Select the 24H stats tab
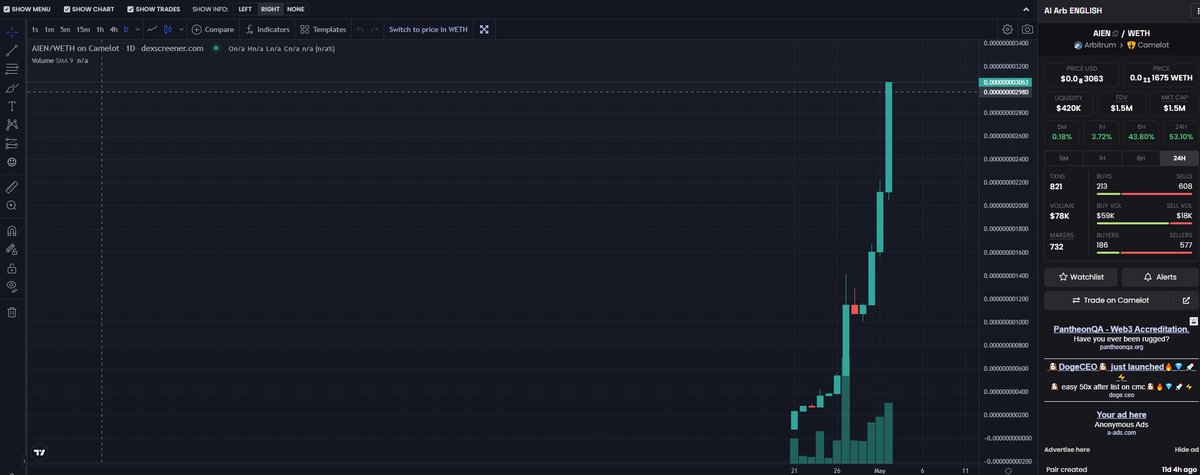Image resolution: width=1200 pixels, height=475 pixels. pos(1179,158)
